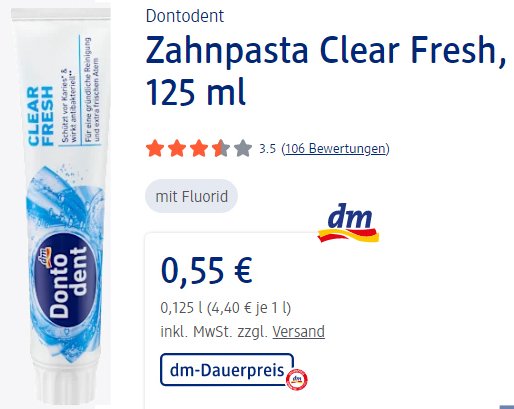514x409 pixels.
Task: Click the first orange rating star
Action: point(155,148)
